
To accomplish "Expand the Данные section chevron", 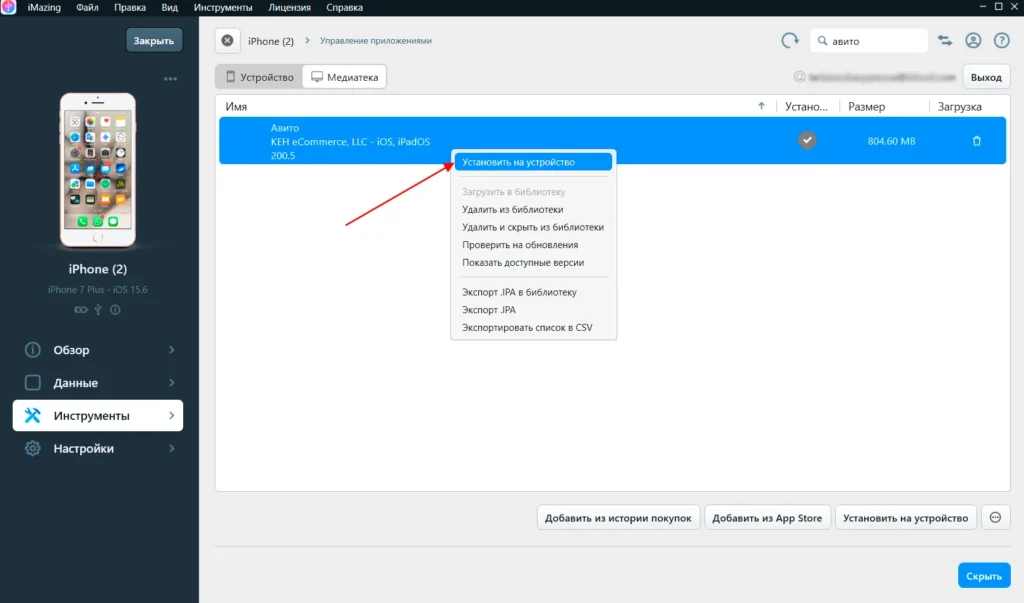I will tap(172, 383).
